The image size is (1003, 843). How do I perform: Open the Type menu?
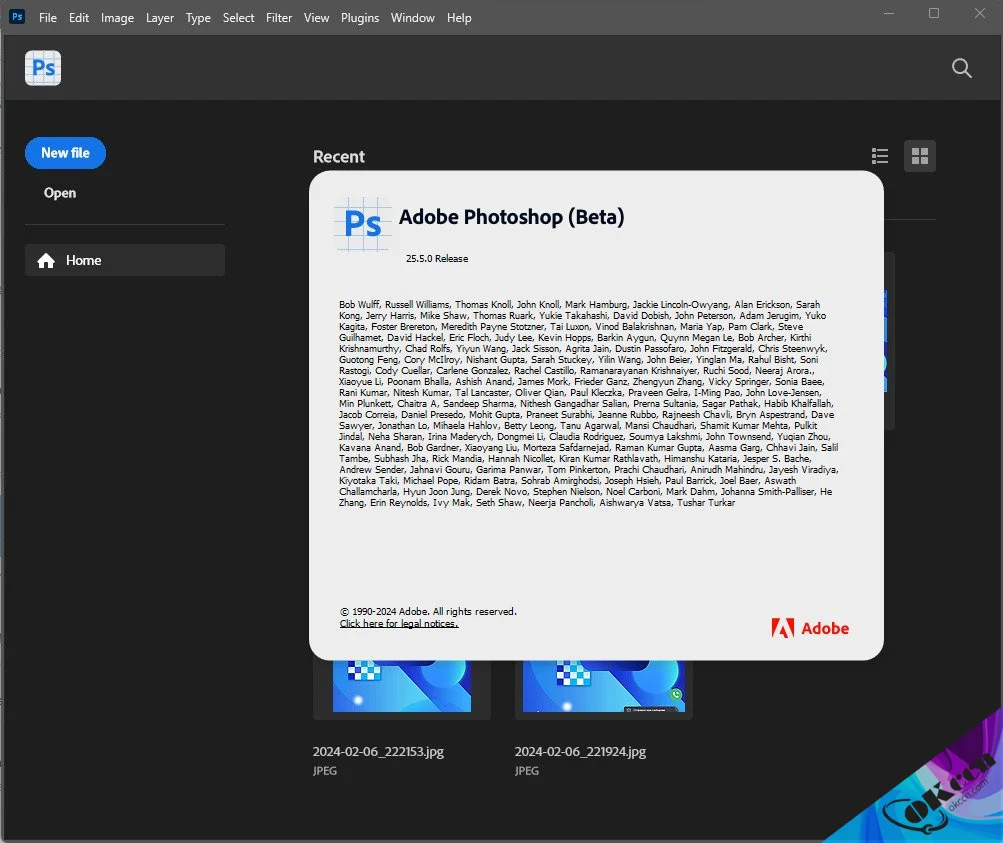pos(198,18)
